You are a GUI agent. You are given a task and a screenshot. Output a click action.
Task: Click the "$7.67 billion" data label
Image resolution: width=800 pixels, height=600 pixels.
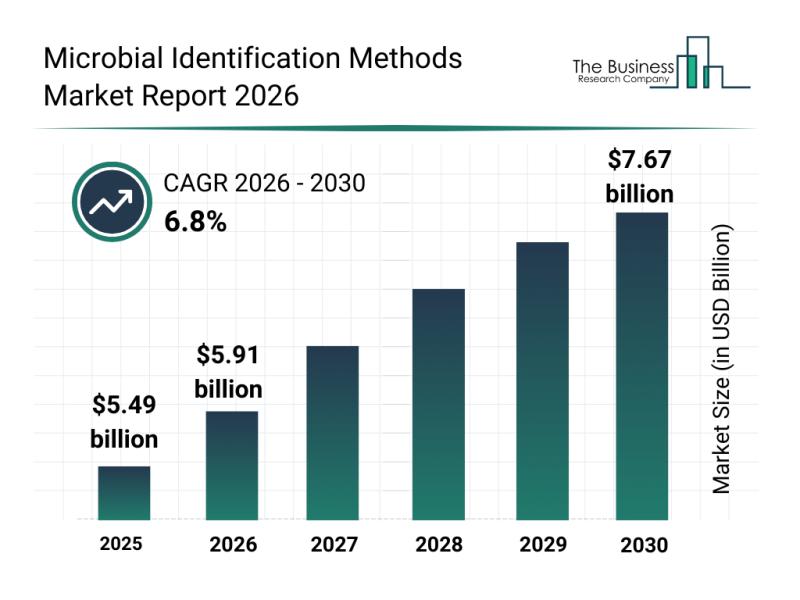(640, 176)
